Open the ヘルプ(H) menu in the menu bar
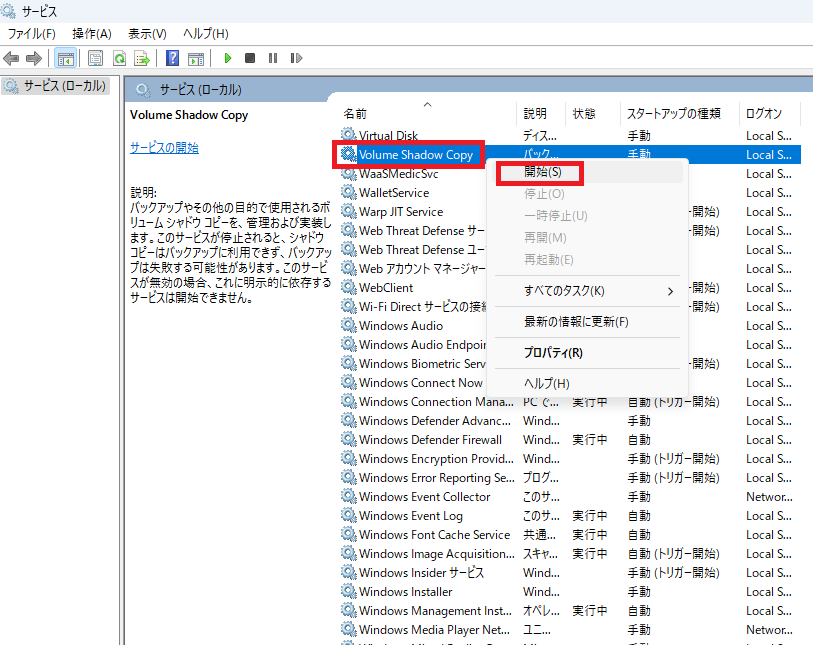The height and width of the screenshot is (645, 813). pos(206,34)
